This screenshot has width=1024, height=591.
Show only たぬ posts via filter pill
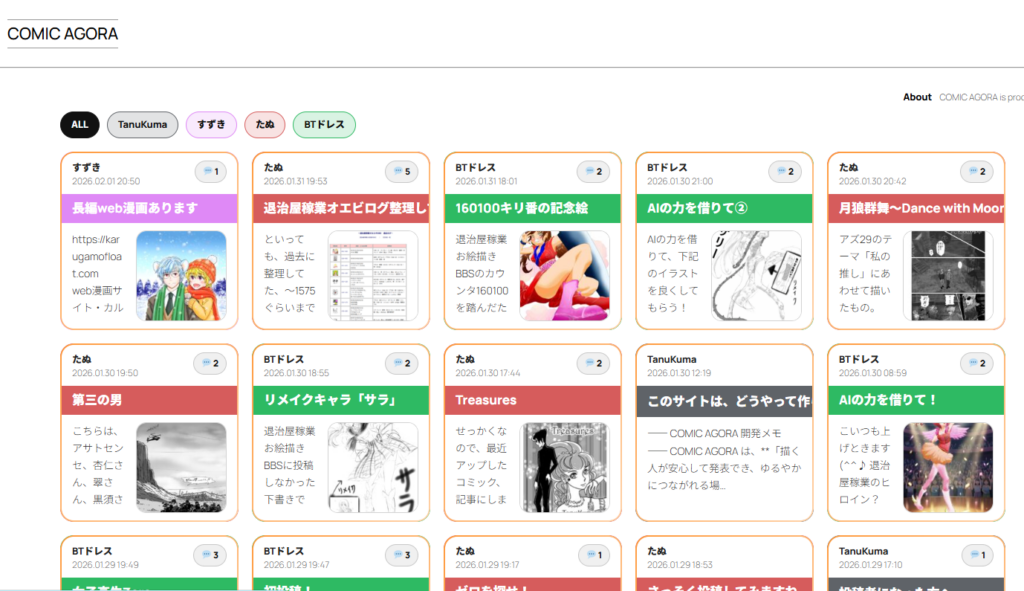pyautogui.click(x=265, y=125)
